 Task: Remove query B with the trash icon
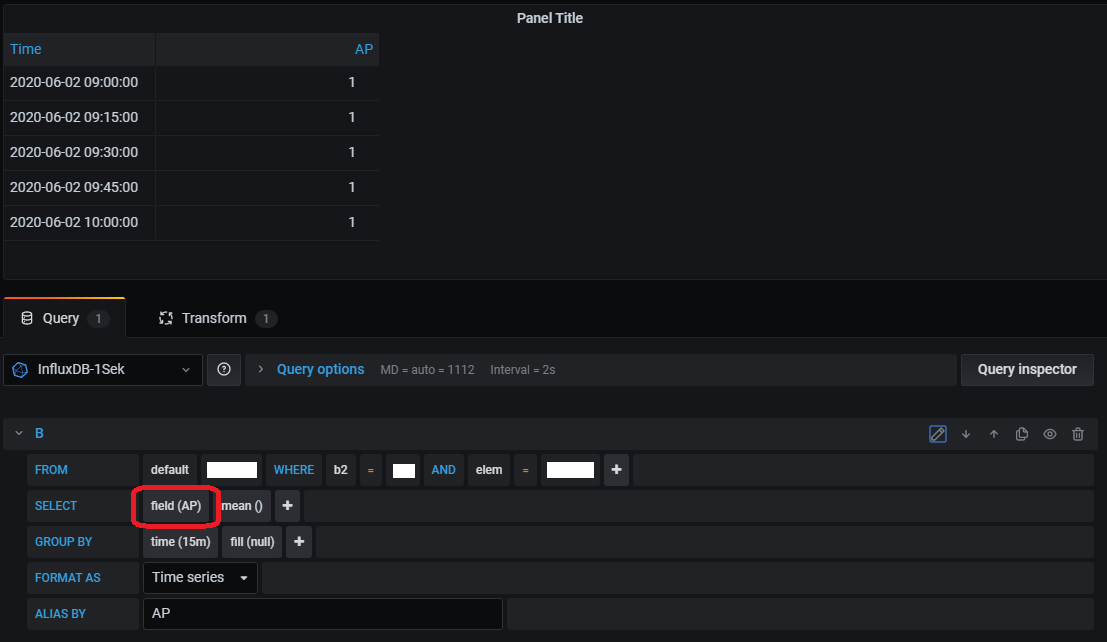tap(1077, 433)
